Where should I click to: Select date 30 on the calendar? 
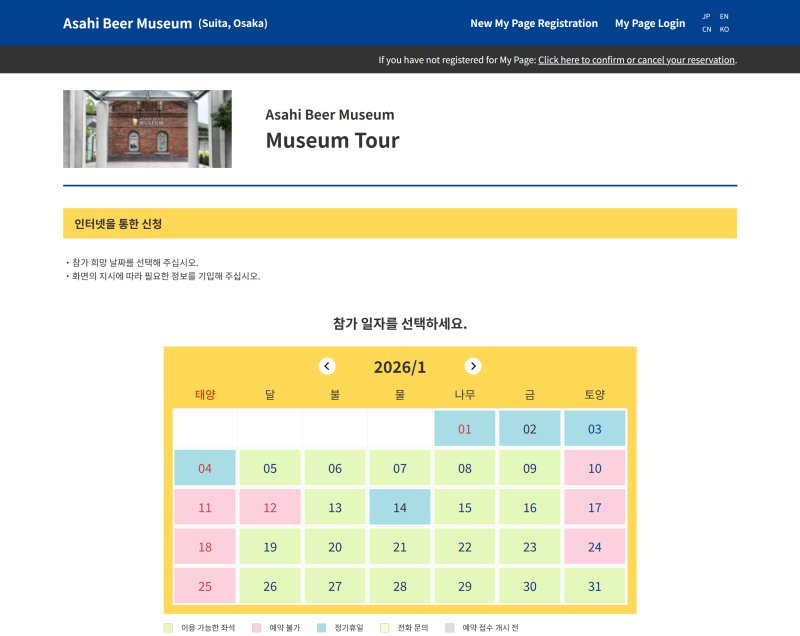530,586
